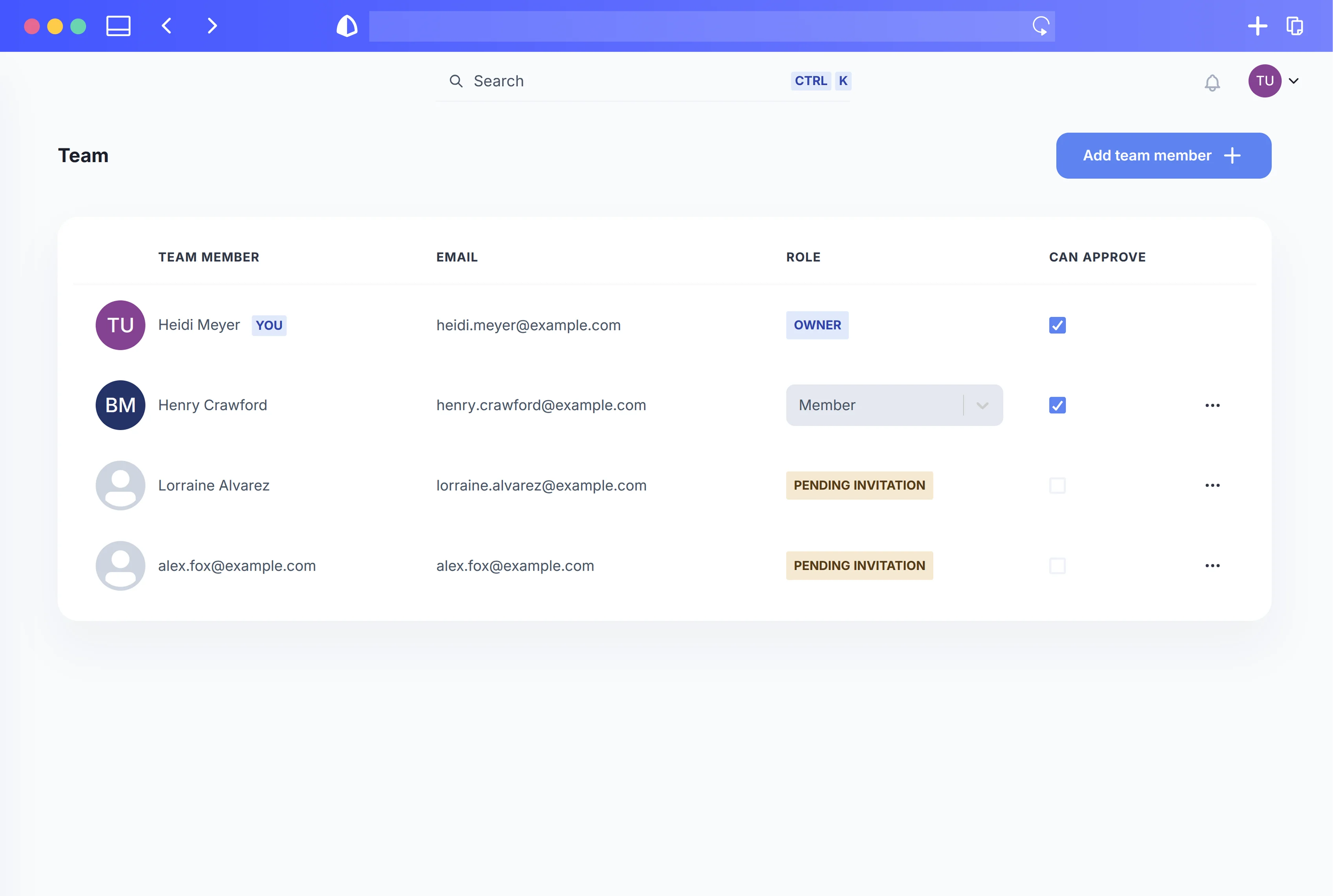This screenshot has width=1333, height=896.
Task: Open the ellipsis options for alex.fox@example.com
Action: 1213,566
